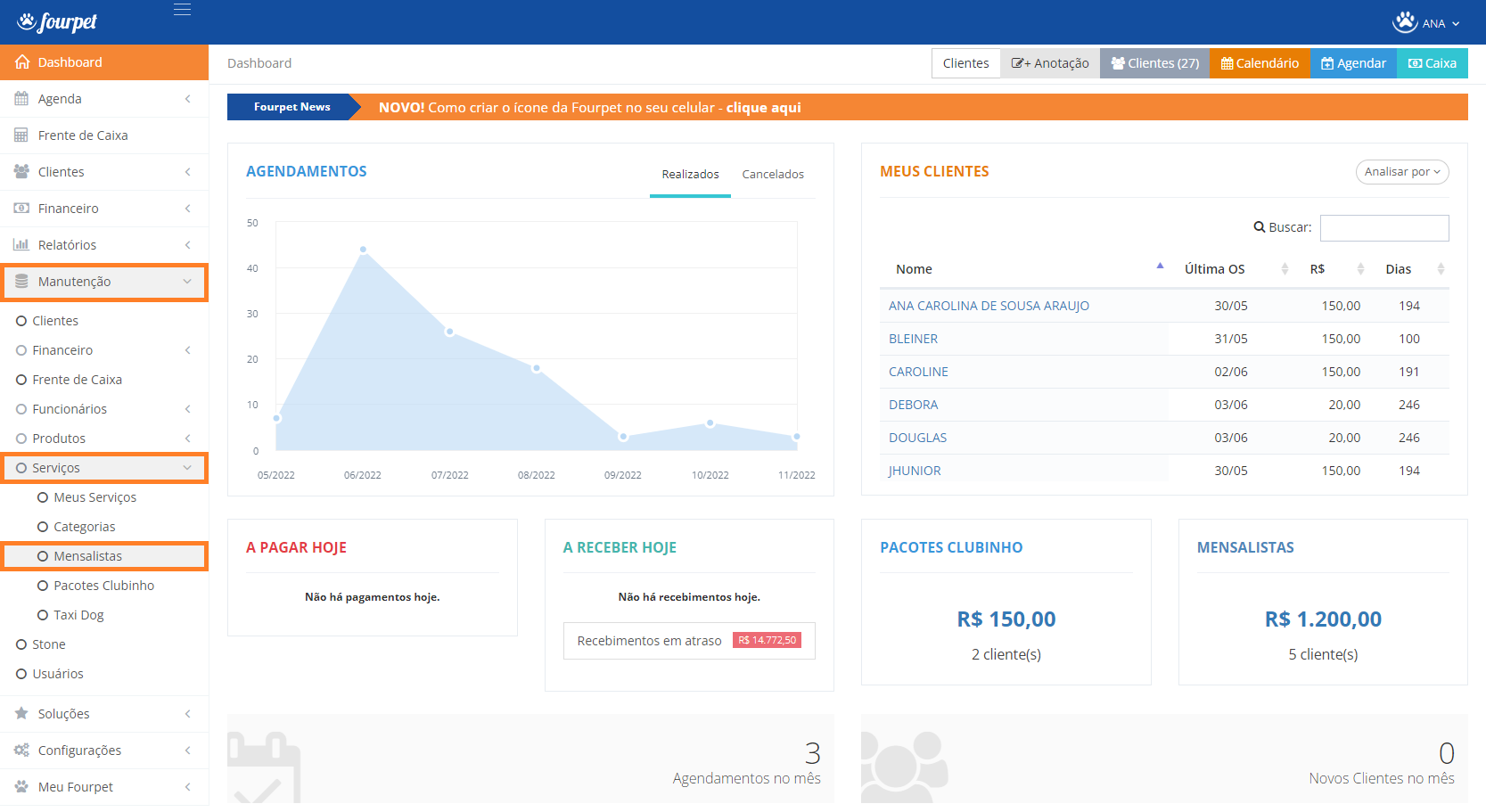Switch to the Cancelados tab

(x=773, y=175)
